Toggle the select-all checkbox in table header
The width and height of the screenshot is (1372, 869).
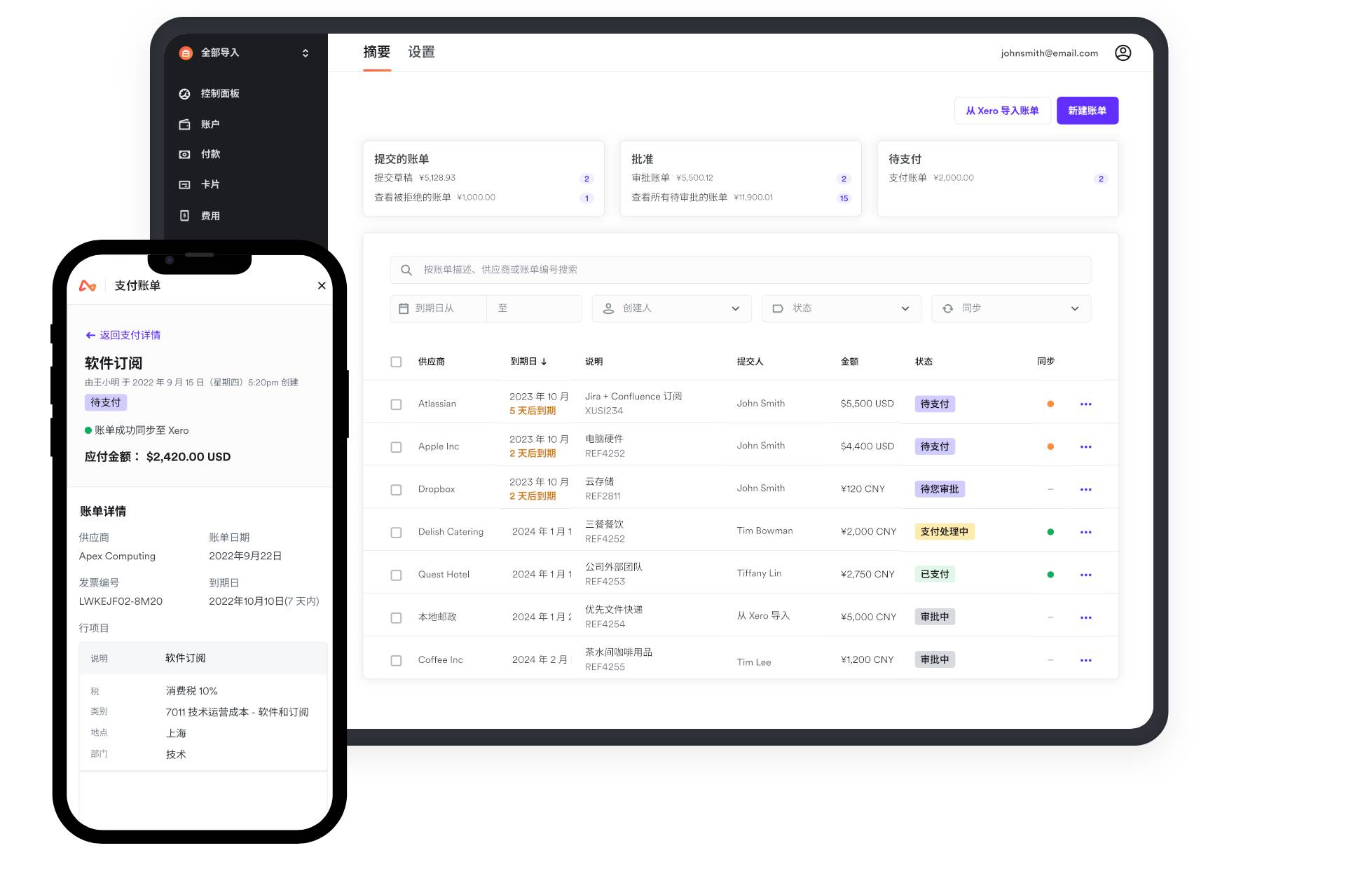click(396, 362)
